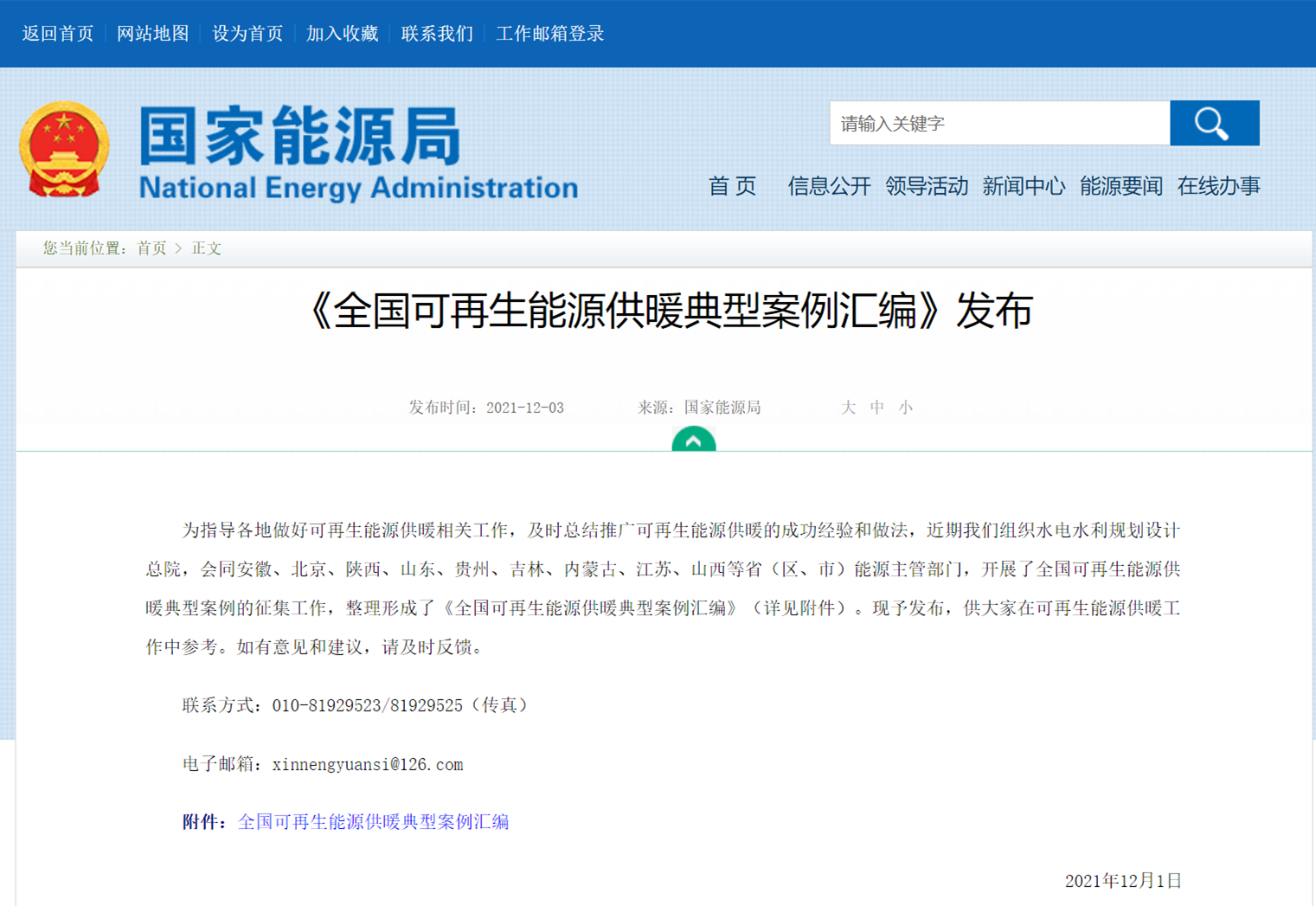Select 在线办事 navigation item
Viewport: 1316px width, 906px height.
click(1218, 186)
